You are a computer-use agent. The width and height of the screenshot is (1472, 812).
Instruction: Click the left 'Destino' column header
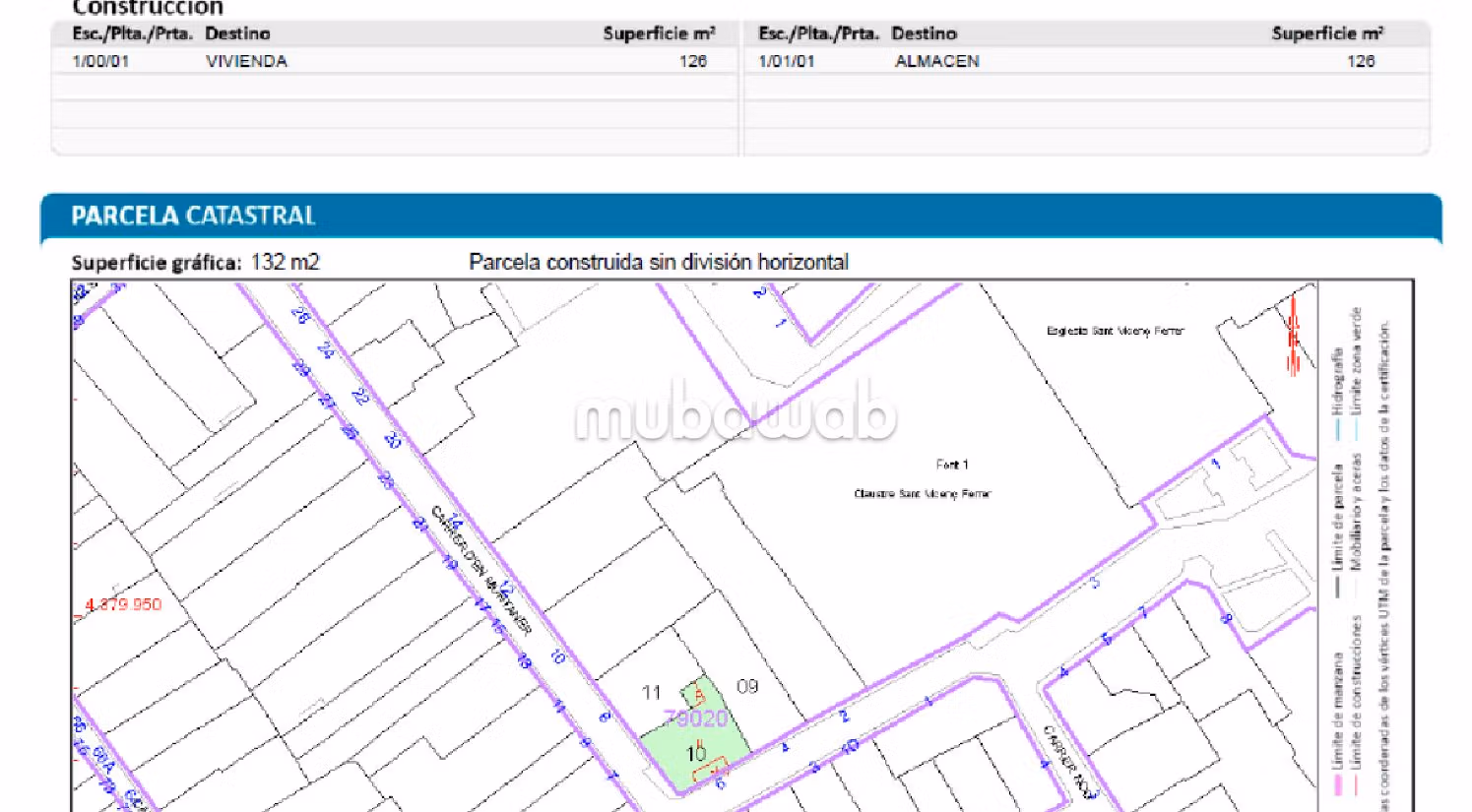[237, 33]
